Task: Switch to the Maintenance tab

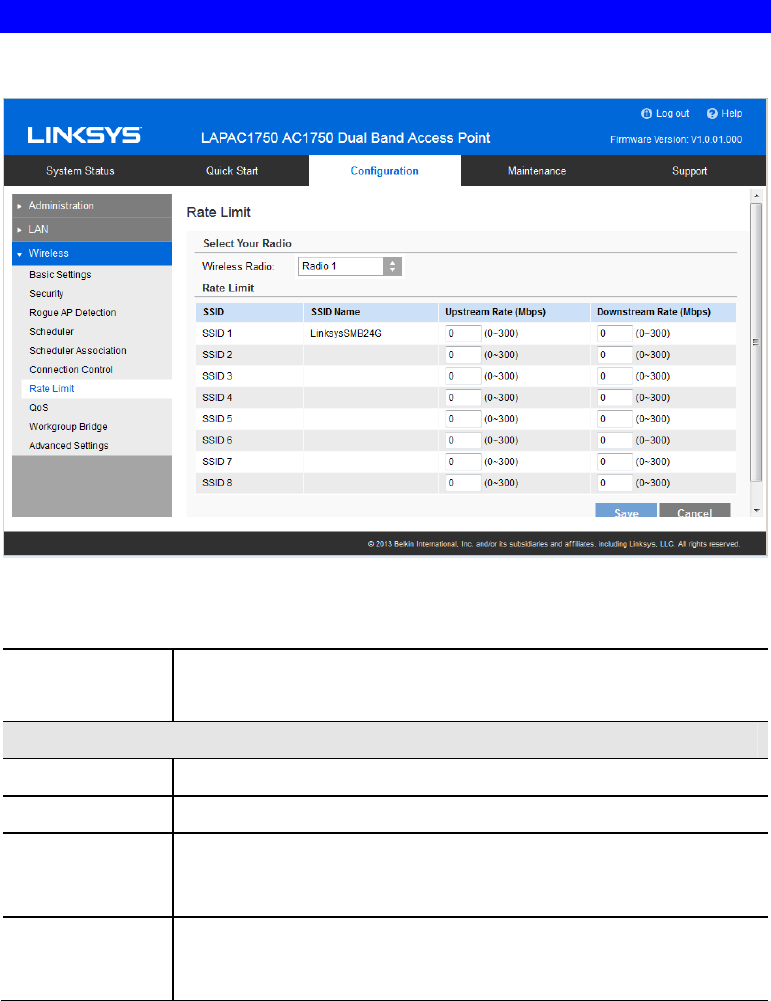Action: pyautogui.click(x=537, y=171)
